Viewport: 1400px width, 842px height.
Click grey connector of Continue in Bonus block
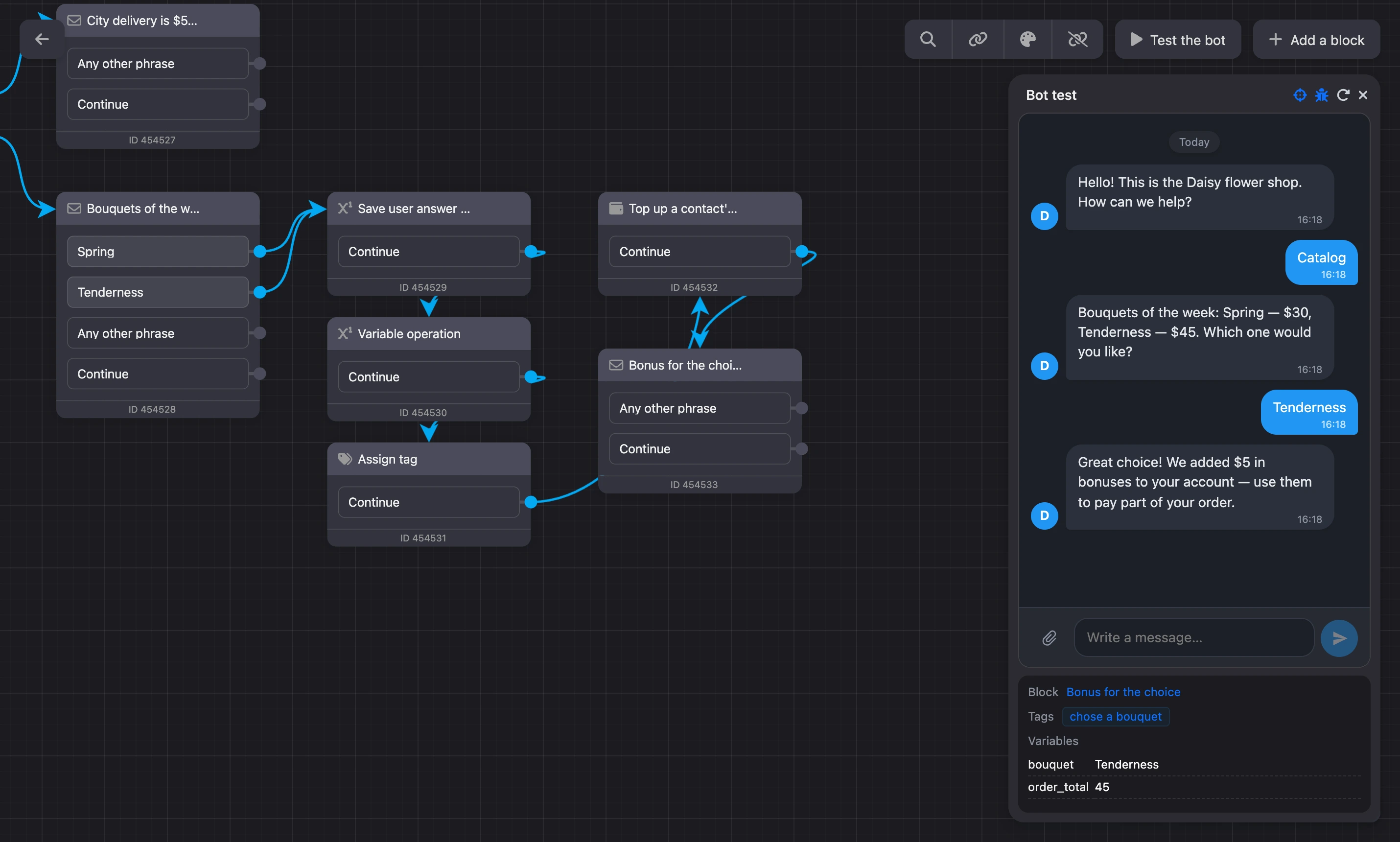click(801, 449)
